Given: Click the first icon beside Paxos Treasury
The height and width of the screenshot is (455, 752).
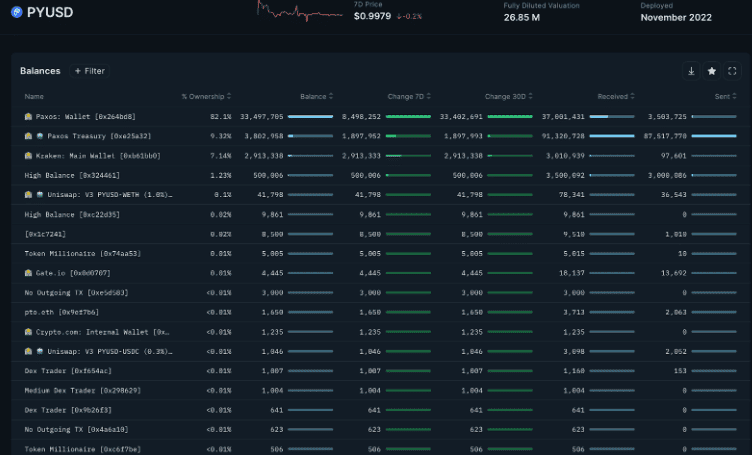Looking at the screenshot, I should point(28,136).
